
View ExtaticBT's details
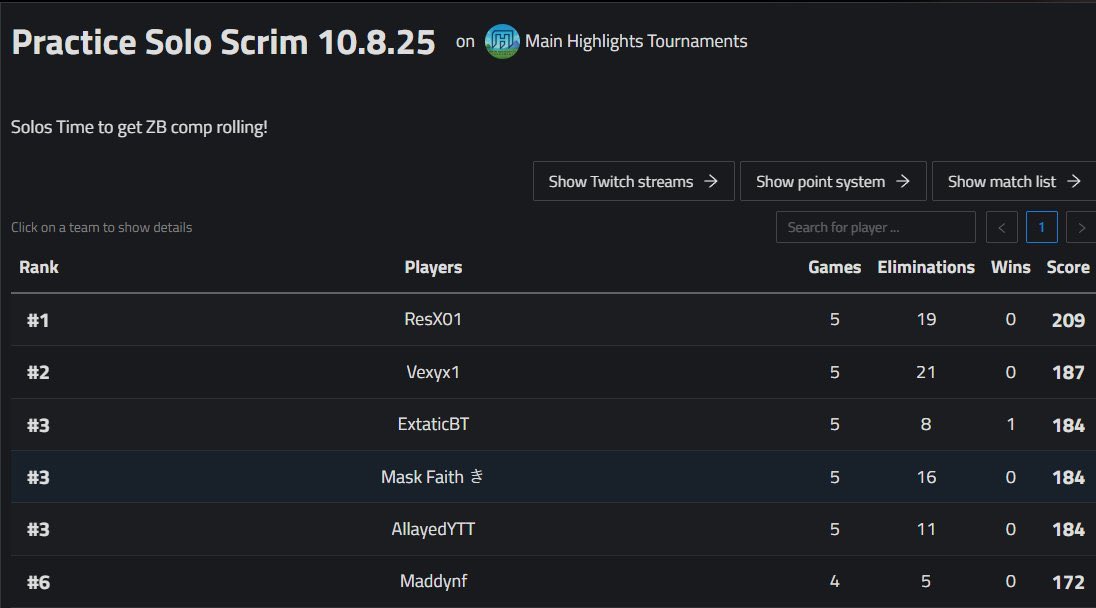(433, 423)
